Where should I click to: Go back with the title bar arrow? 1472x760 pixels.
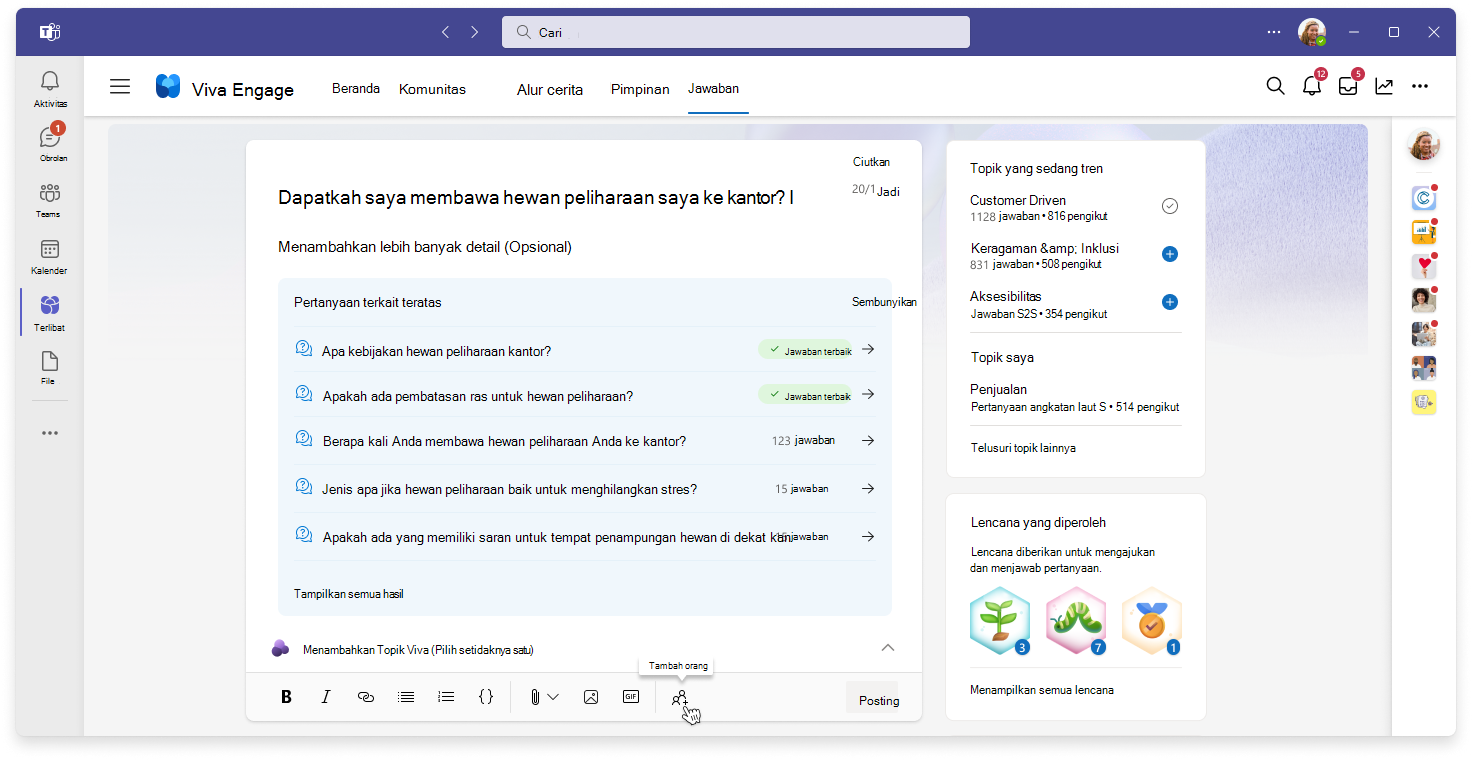[446, 32]
